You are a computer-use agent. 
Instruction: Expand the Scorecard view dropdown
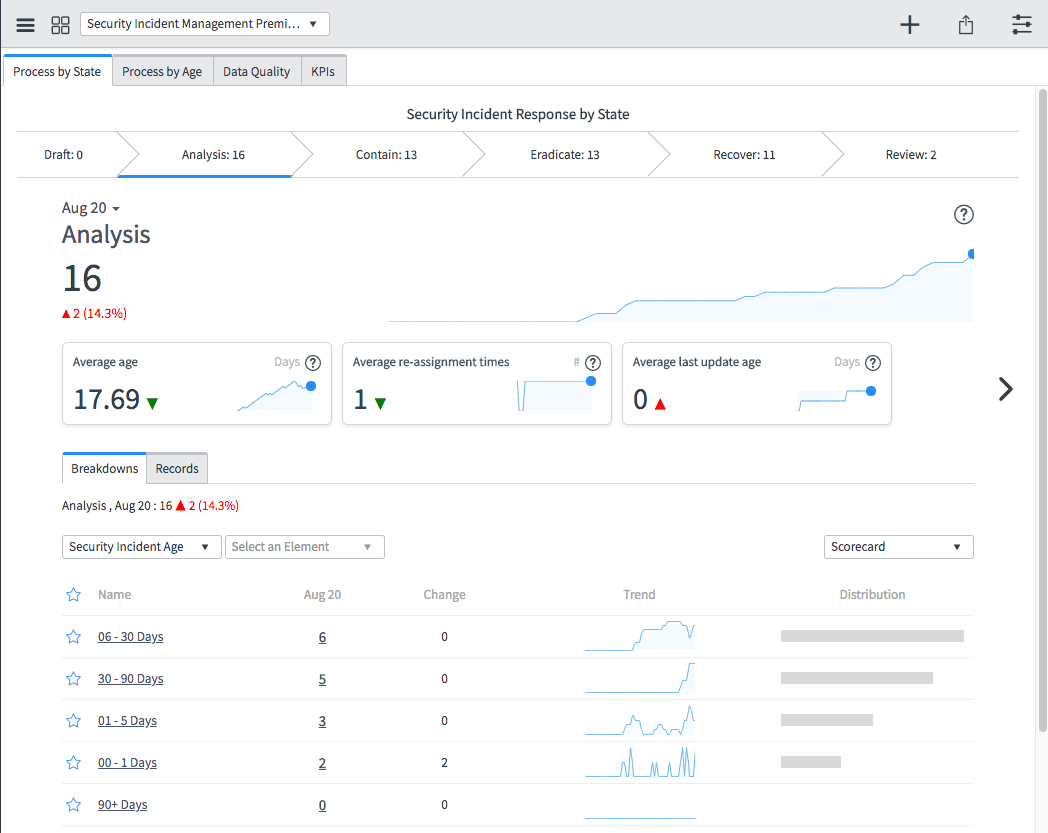coord(897,547)
